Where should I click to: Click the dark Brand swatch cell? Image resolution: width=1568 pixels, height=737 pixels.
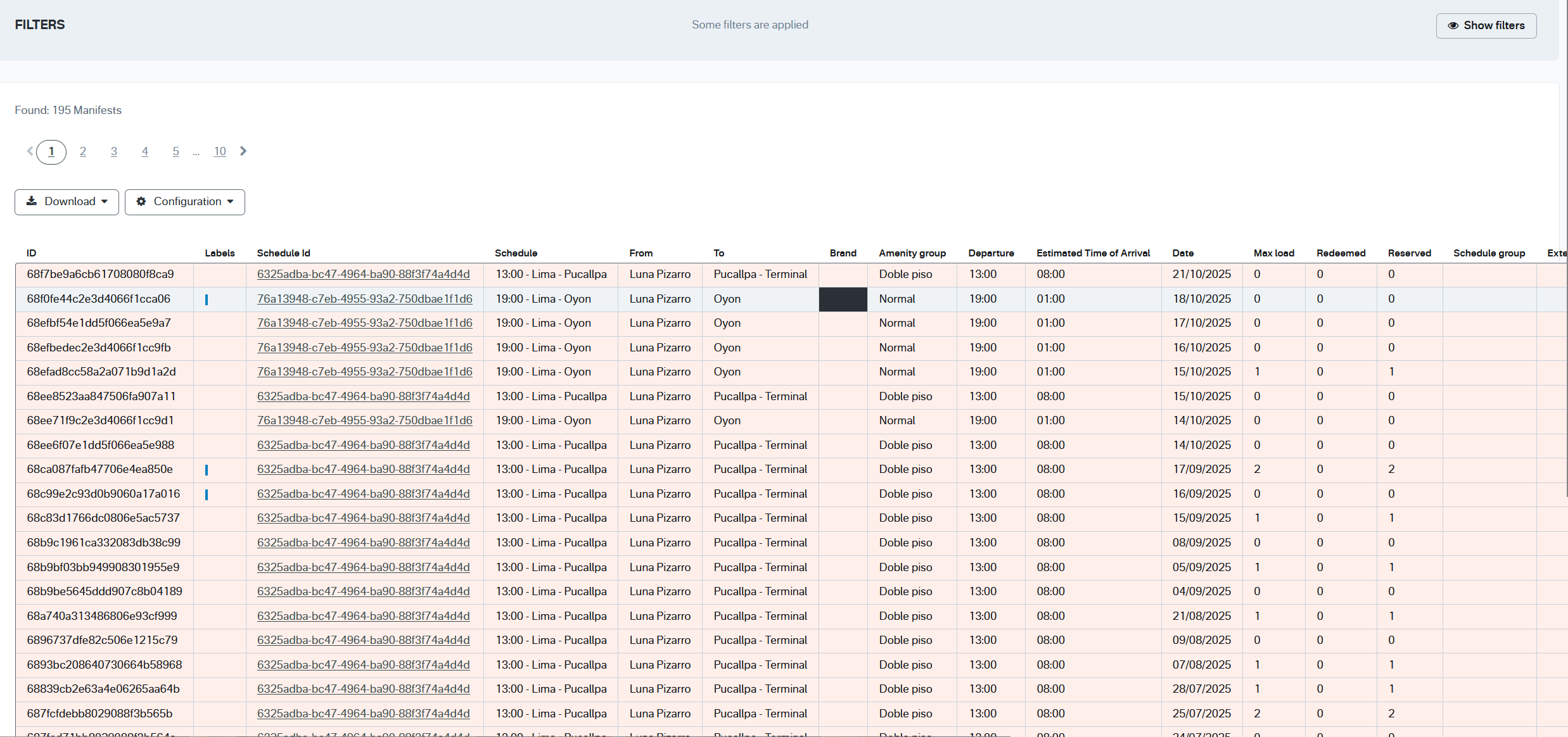[843, 299]
